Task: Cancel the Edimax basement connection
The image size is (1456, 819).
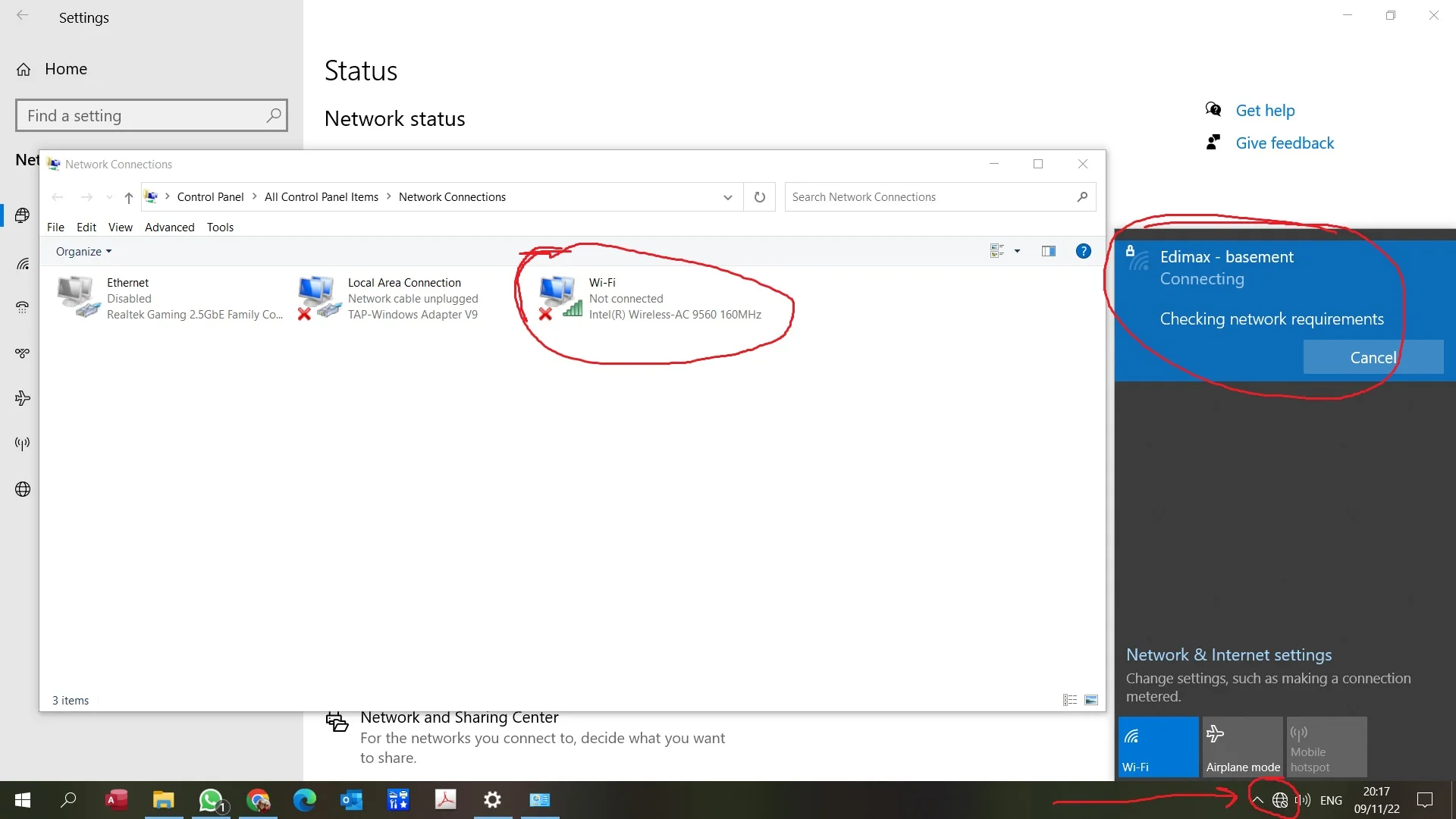Action: click(1373, 357)
